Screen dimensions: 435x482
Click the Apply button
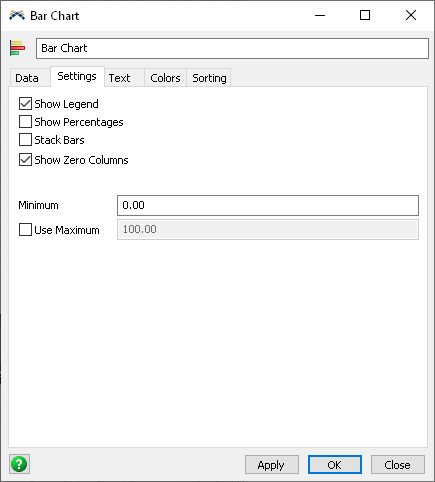[272, 465]
